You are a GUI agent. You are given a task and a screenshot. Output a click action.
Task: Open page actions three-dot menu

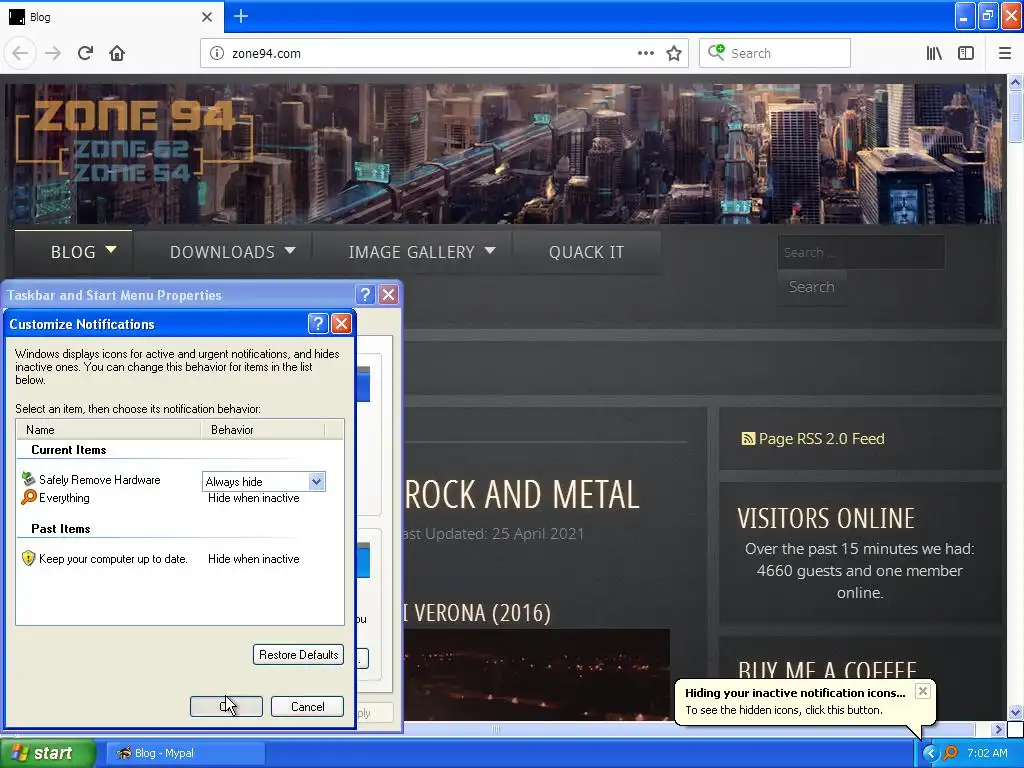(645, 54)
